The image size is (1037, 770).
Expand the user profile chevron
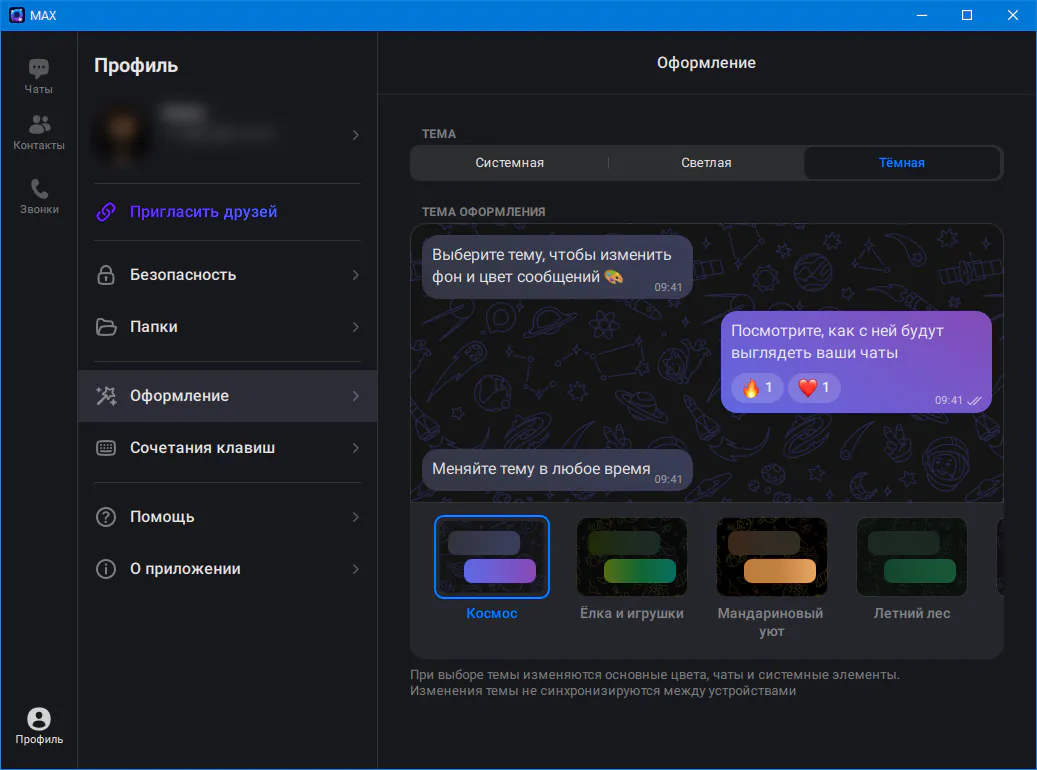(x=356, y=135)
